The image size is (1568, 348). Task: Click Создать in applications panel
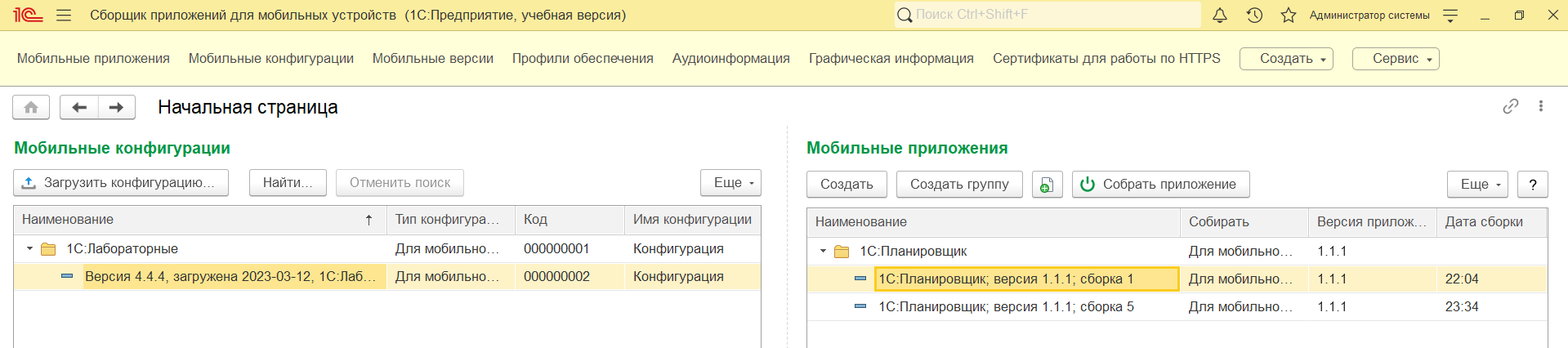click(847, 185)
